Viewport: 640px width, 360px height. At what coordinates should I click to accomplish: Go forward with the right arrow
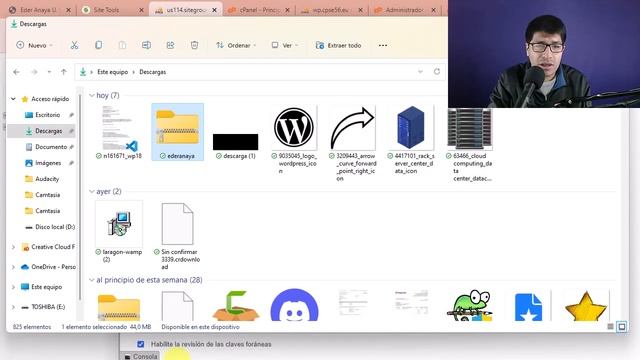(34, 72)
